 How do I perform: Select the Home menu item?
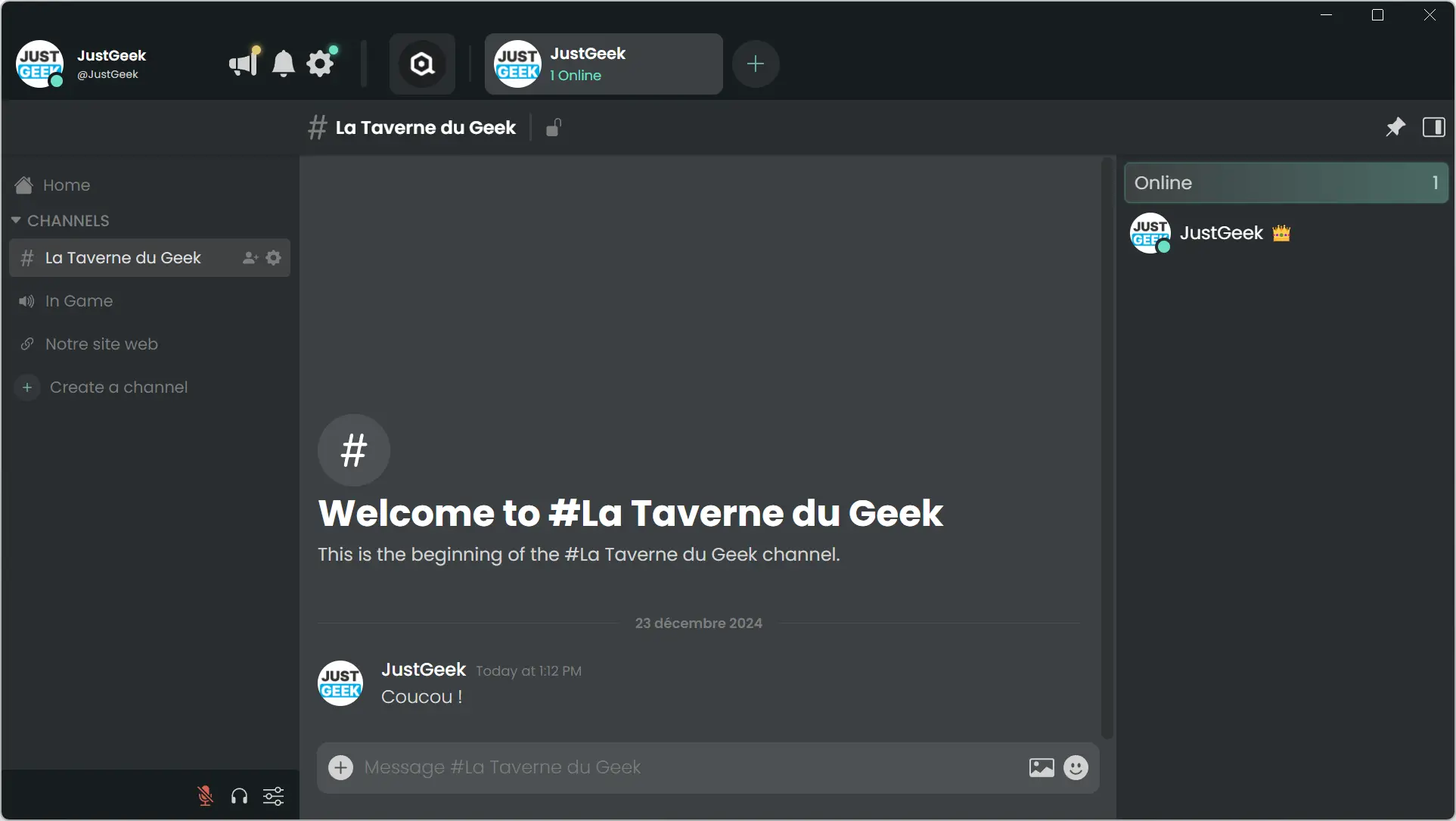click(66, 185)
